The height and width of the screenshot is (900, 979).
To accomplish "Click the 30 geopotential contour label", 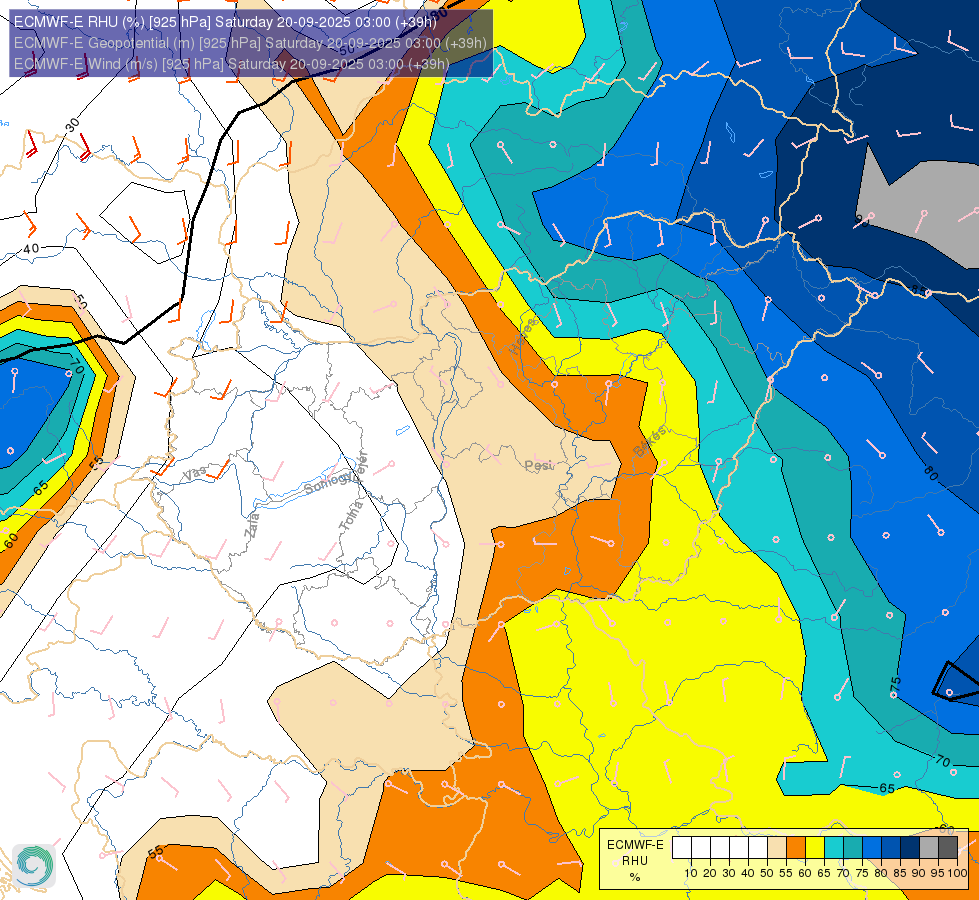I will click(72, 125).
